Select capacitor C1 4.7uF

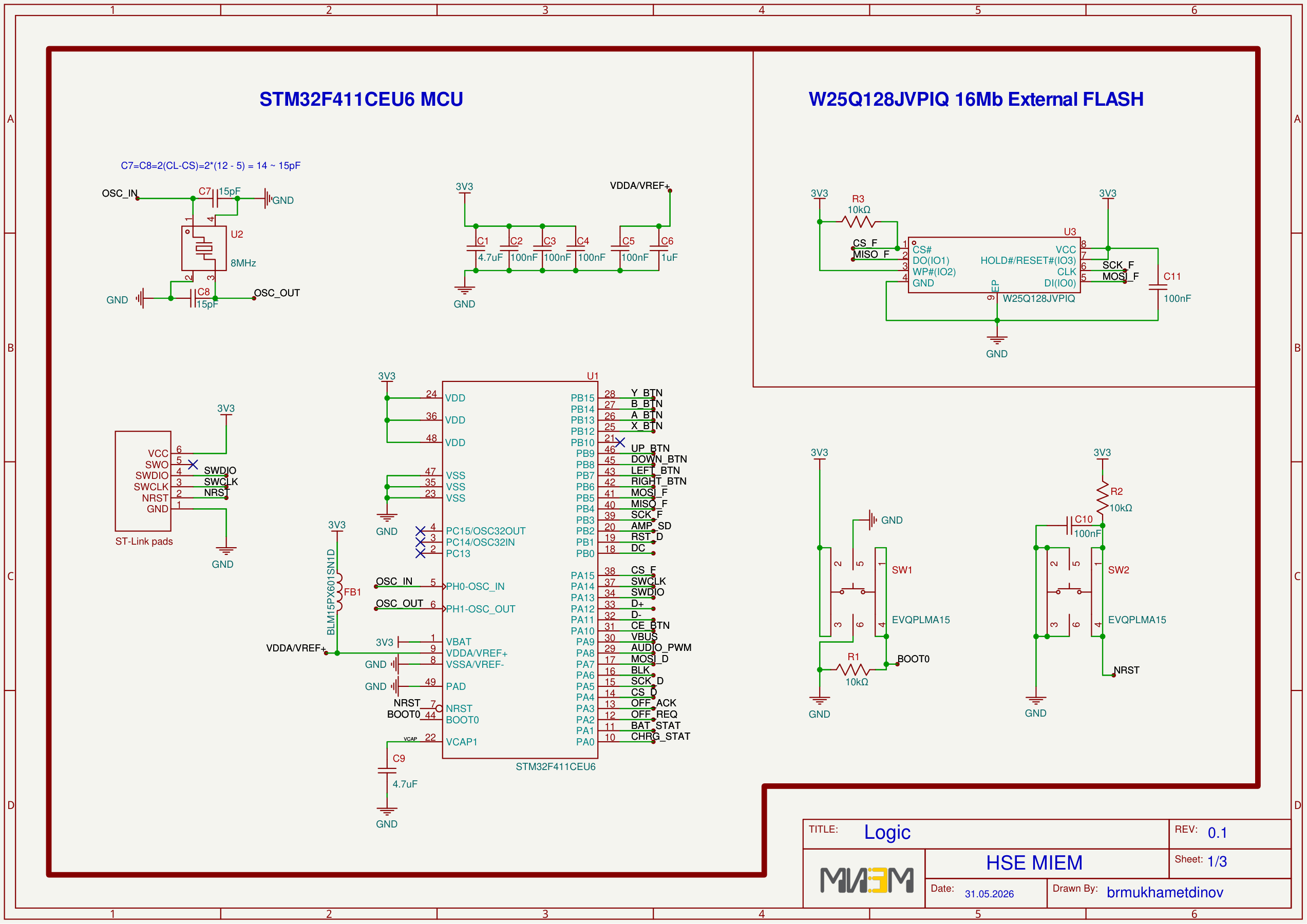[x=476, y=248]
